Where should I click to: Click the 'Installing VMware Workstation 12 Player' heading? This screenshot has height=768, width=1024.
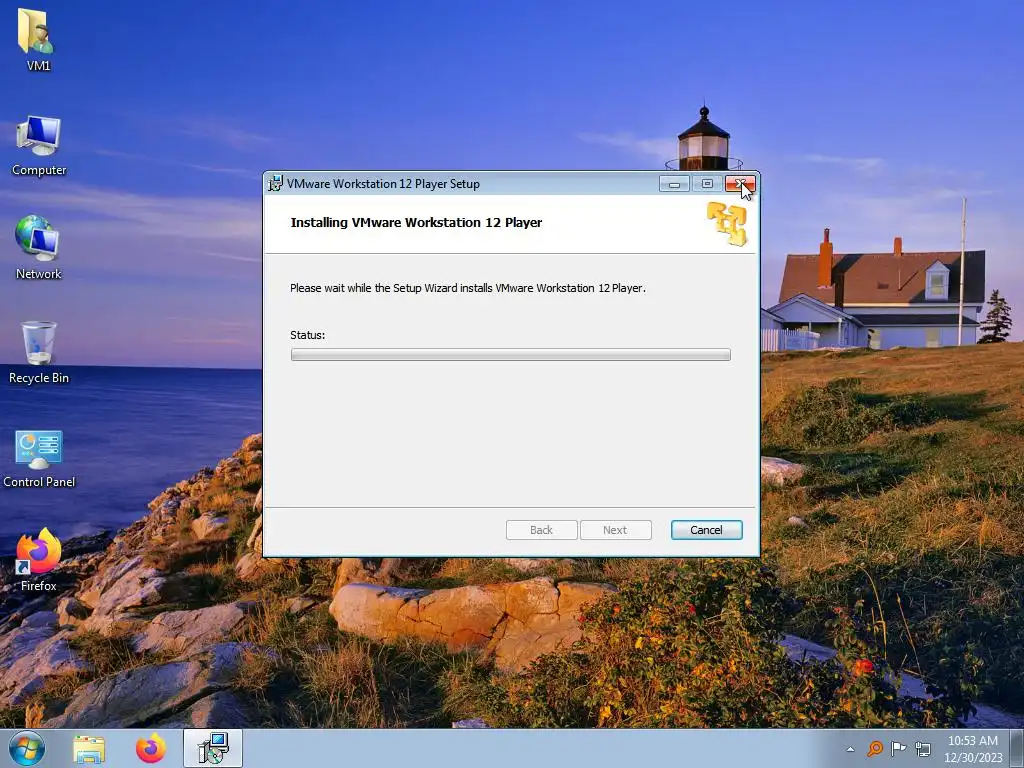pos(416,222)
